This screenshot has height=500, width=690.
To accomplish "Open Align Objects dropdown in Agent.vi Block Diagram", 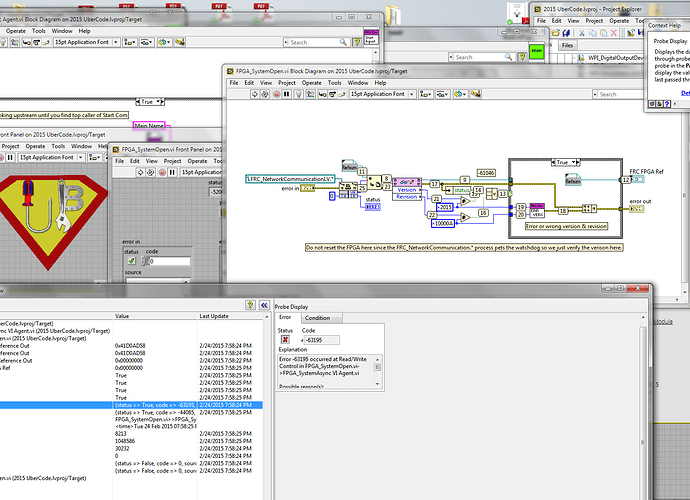I will 130,42.
